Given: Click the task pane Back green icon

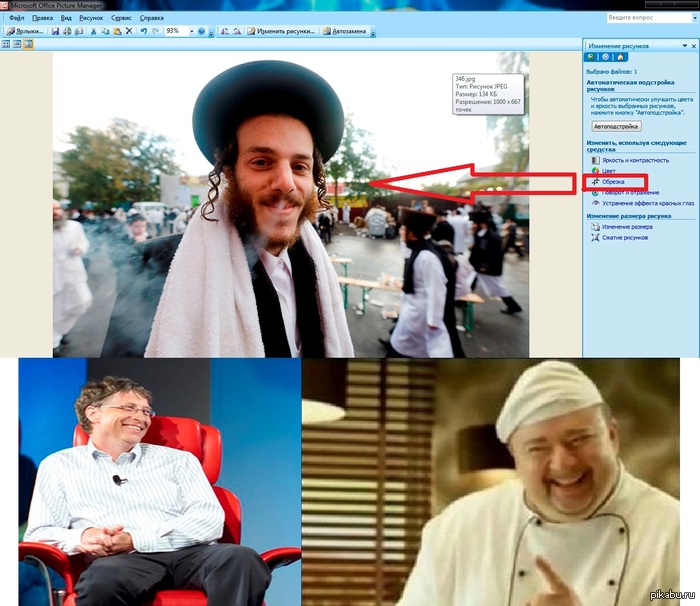Looking at the screenshot, I should [x=591, y=57].
